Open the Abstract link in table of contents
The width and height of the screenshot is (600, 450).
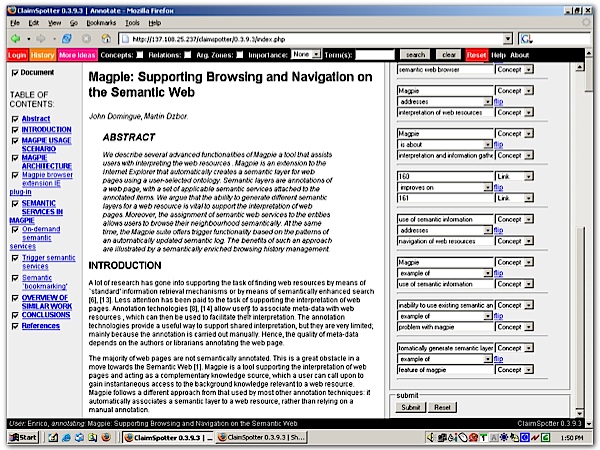(x=36, y=119)
